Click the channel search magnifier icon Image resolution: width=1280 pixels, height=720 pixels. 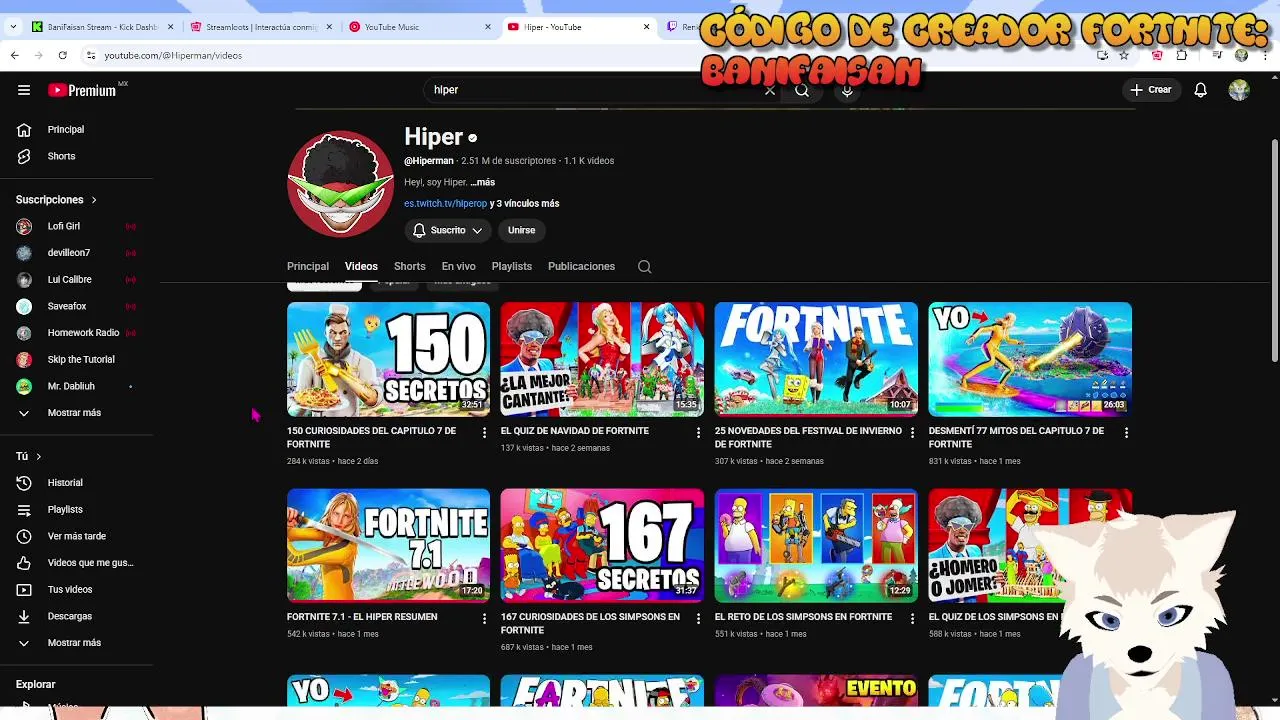pyautogui.click(x=645, y=266)
